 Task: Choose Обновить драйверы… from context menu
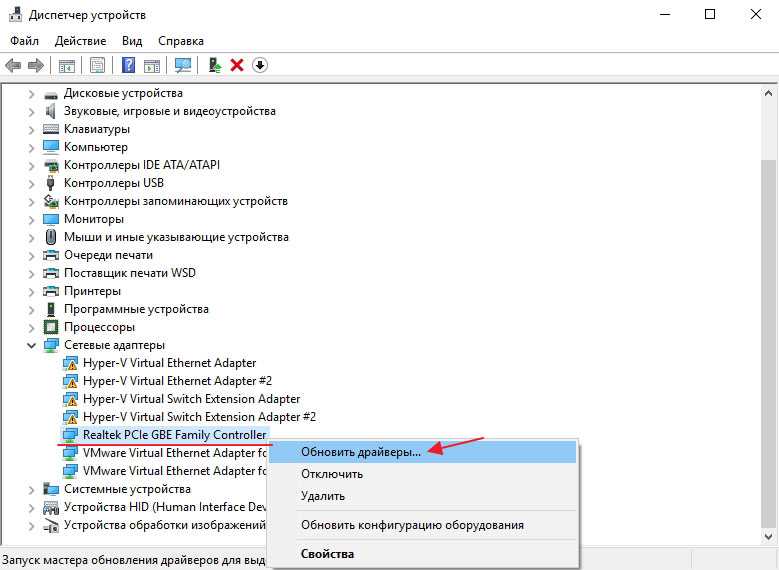(422, 452)
